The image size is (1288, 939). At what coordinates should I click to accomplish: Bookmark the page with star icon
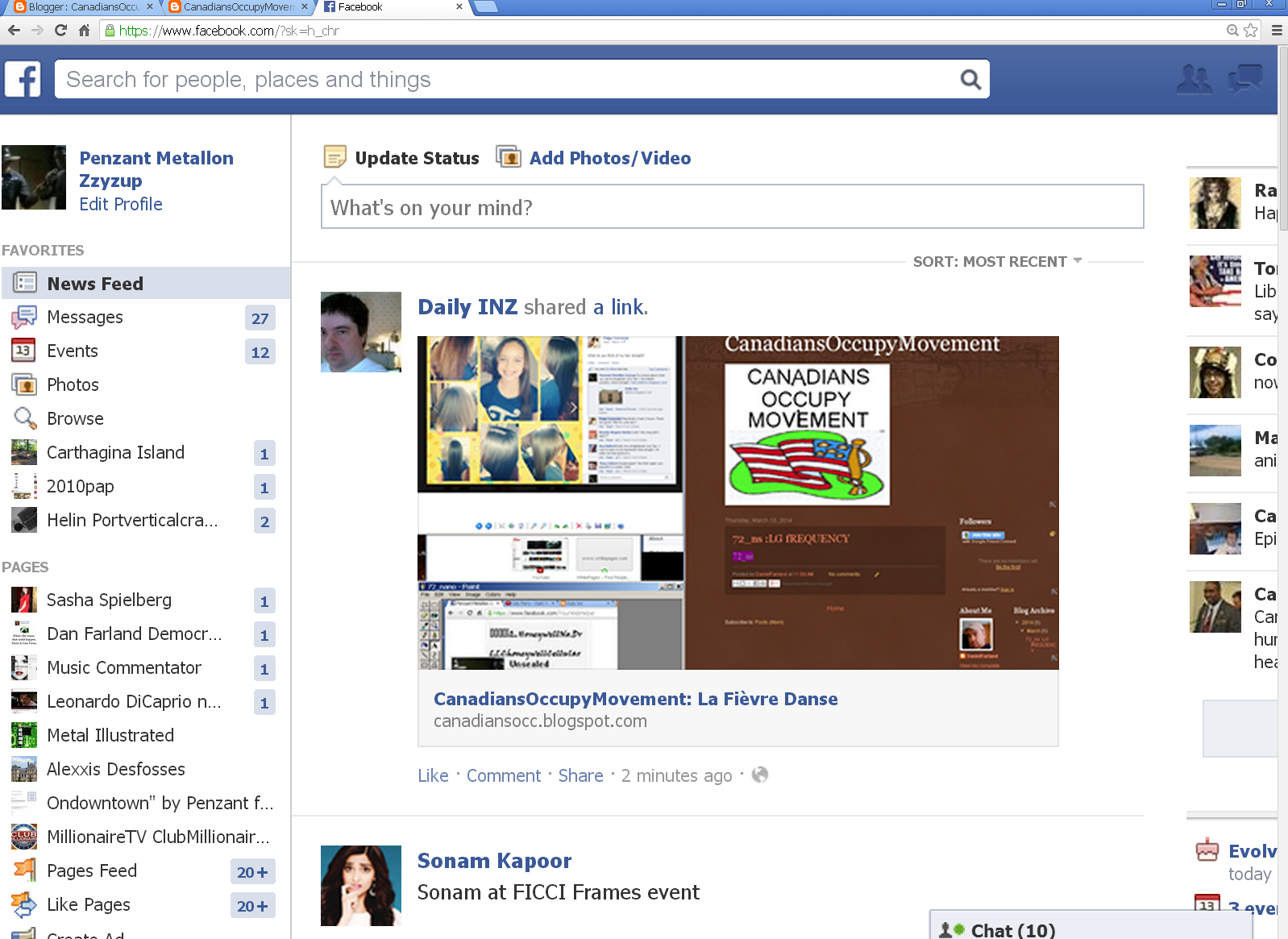click(x=1251, y=31)
